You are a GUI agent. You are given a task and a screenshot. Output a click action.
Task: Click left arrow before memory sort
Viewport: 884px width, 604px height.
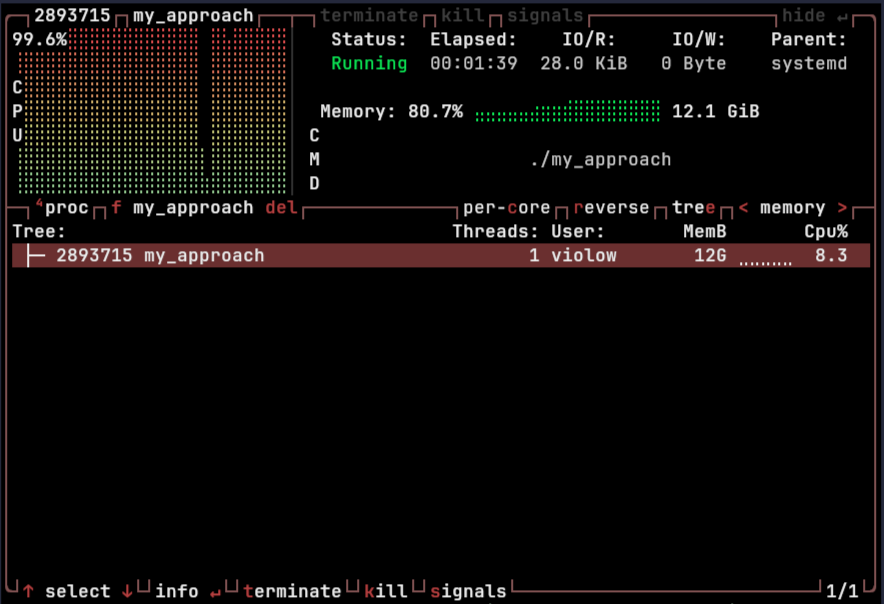click(x=743, y=208)
